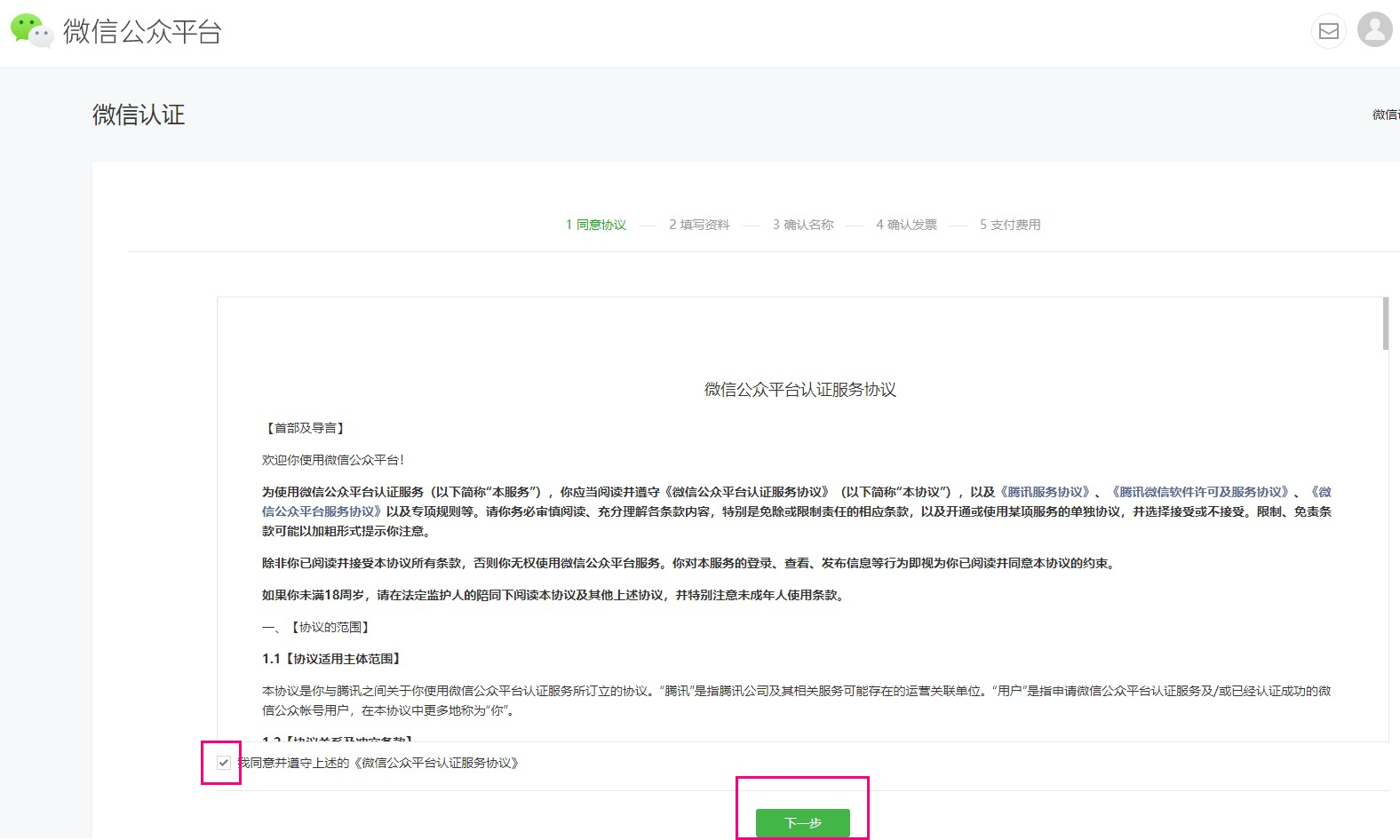The height and width of the screenshot is (840, 1400).
Task: Click the 【首部及导言】 heading
Action: point(304,428)
